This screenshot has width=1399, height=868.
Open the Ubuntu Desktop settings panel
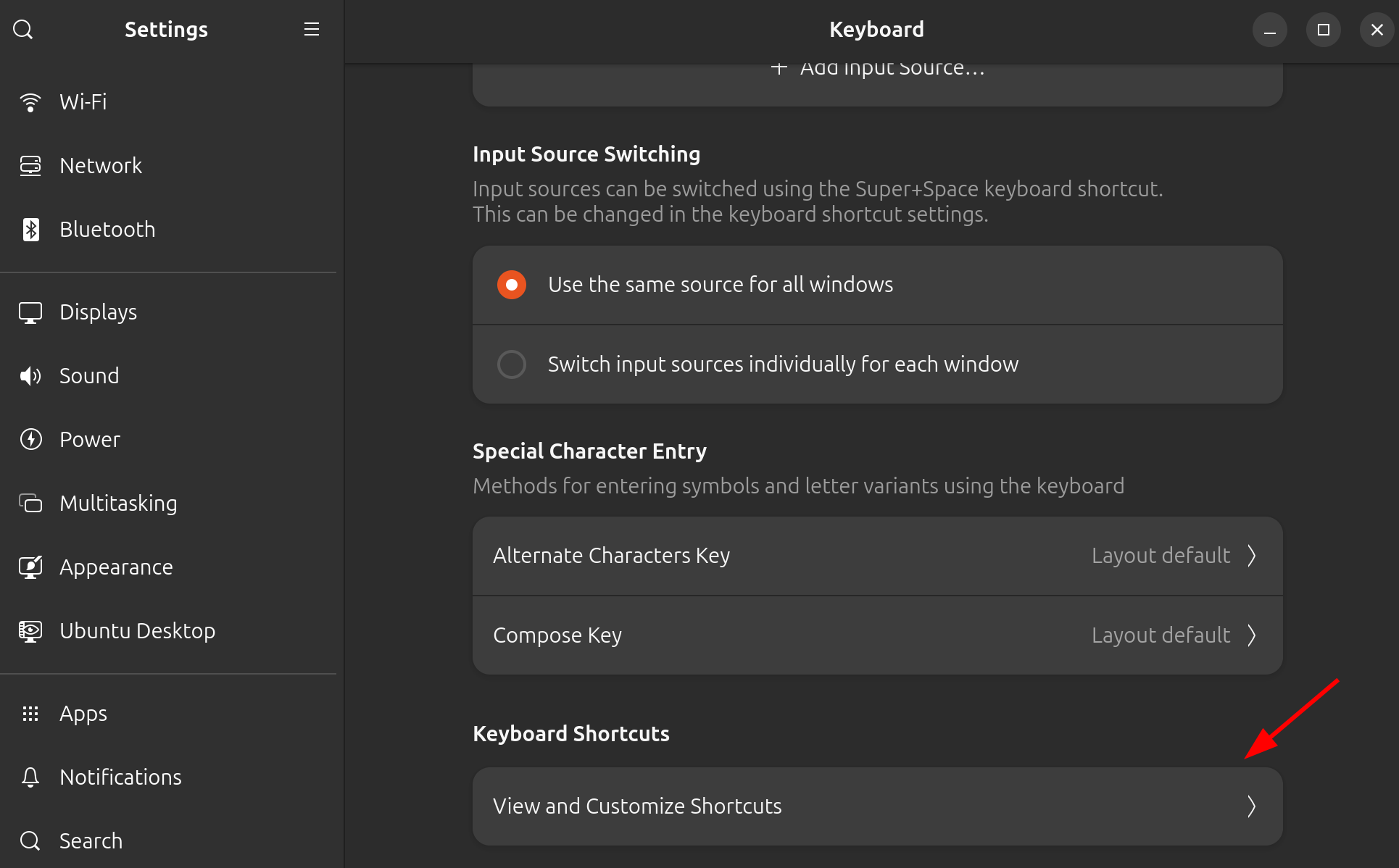pos(137,631)
